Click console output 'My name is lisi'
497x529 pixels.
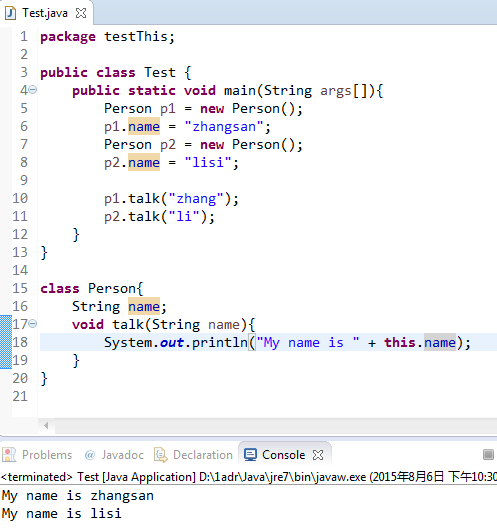pos(61,513)
